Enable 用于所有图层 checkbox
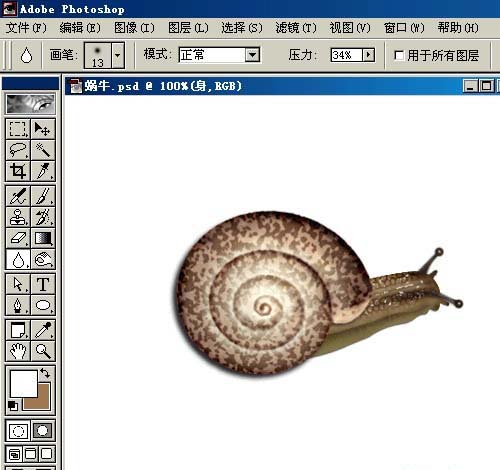500x470 pixels. 398,55
